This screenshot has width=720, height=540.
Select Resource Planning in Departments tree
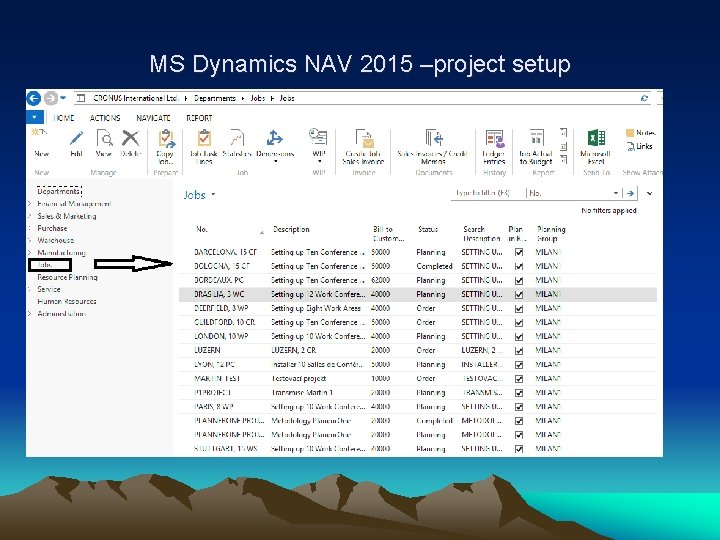click(x=68, y=277)
